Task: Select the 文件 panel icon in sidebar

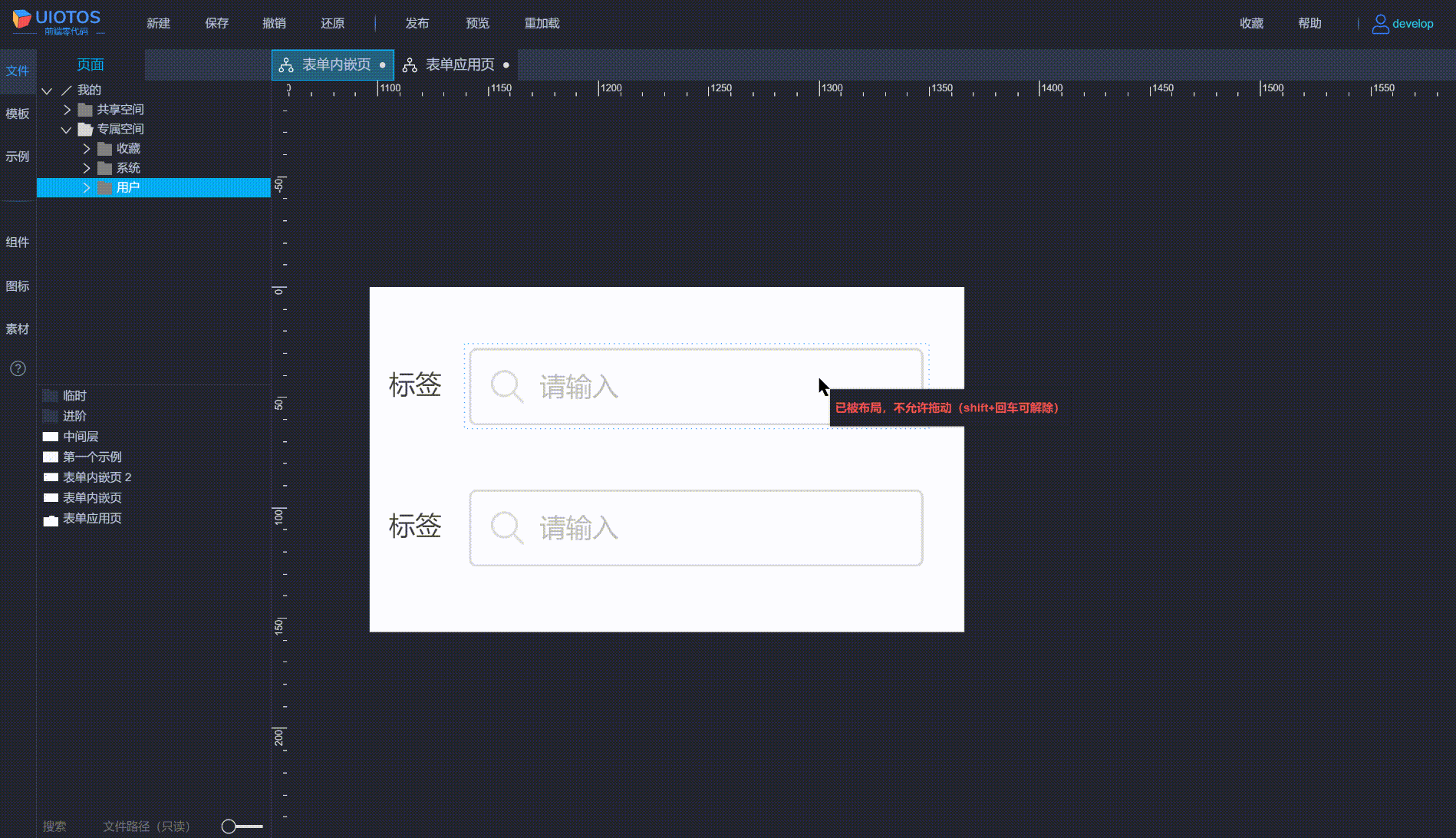Action: point(18,71)
